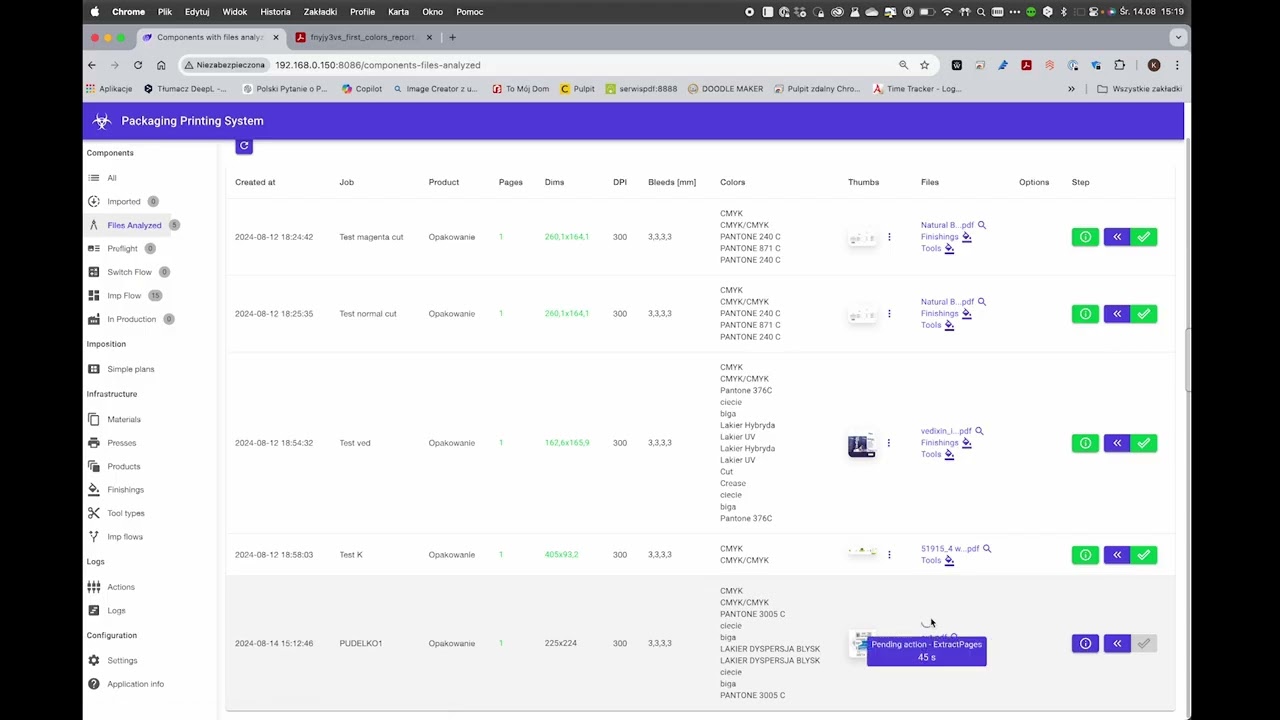Image resolution: width=1280 pixels, height=720 pixels.
Task: Click the browser address bar URL
Action: (378, 65)
